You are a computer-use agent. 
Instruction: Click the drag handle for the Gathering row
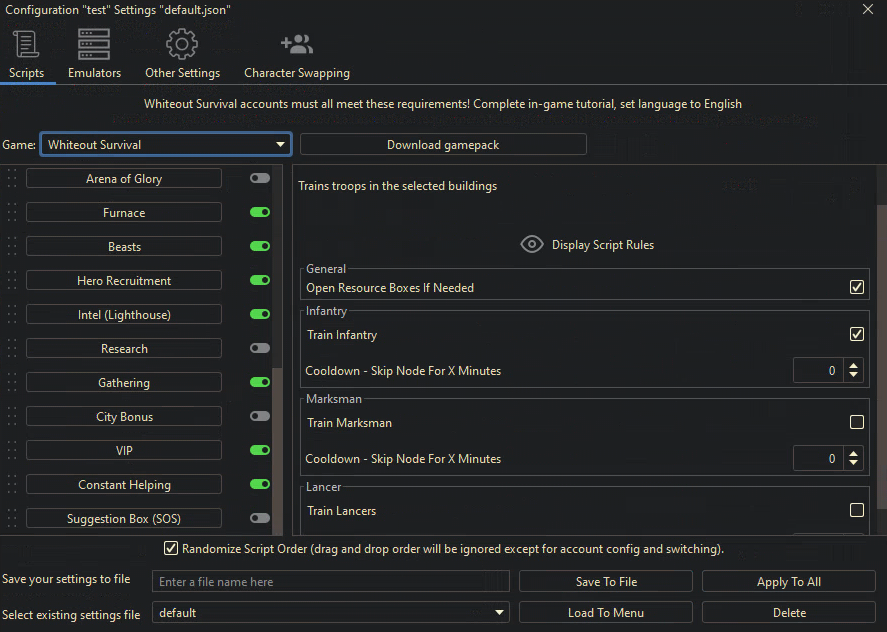tap(12, 382)
